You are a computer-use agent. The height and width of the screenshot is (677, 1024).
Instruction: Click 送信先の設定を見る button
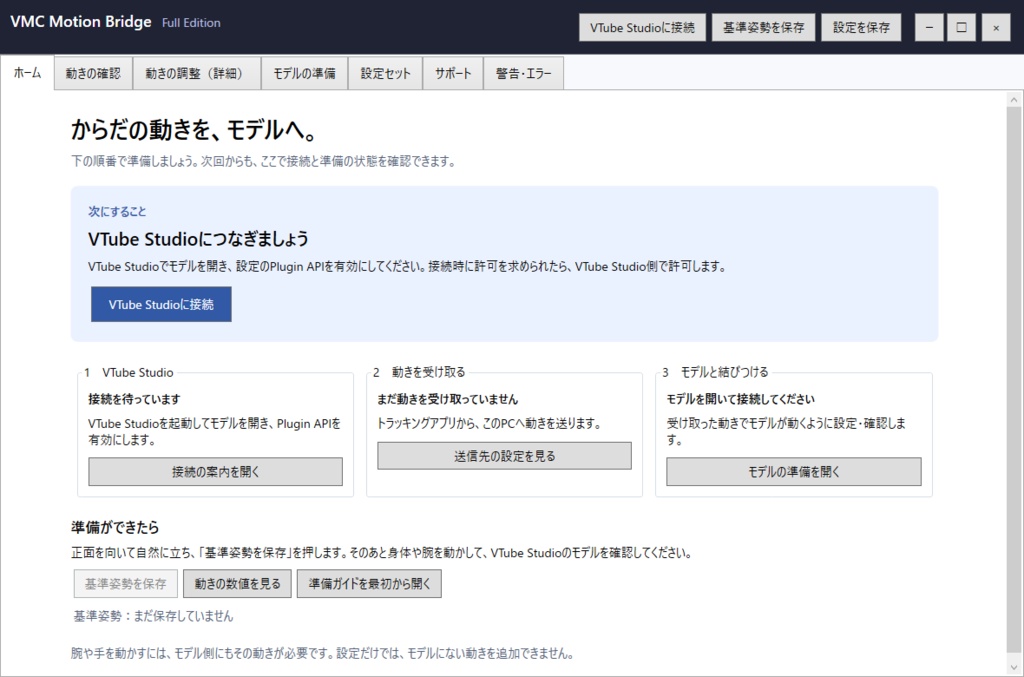504,456
